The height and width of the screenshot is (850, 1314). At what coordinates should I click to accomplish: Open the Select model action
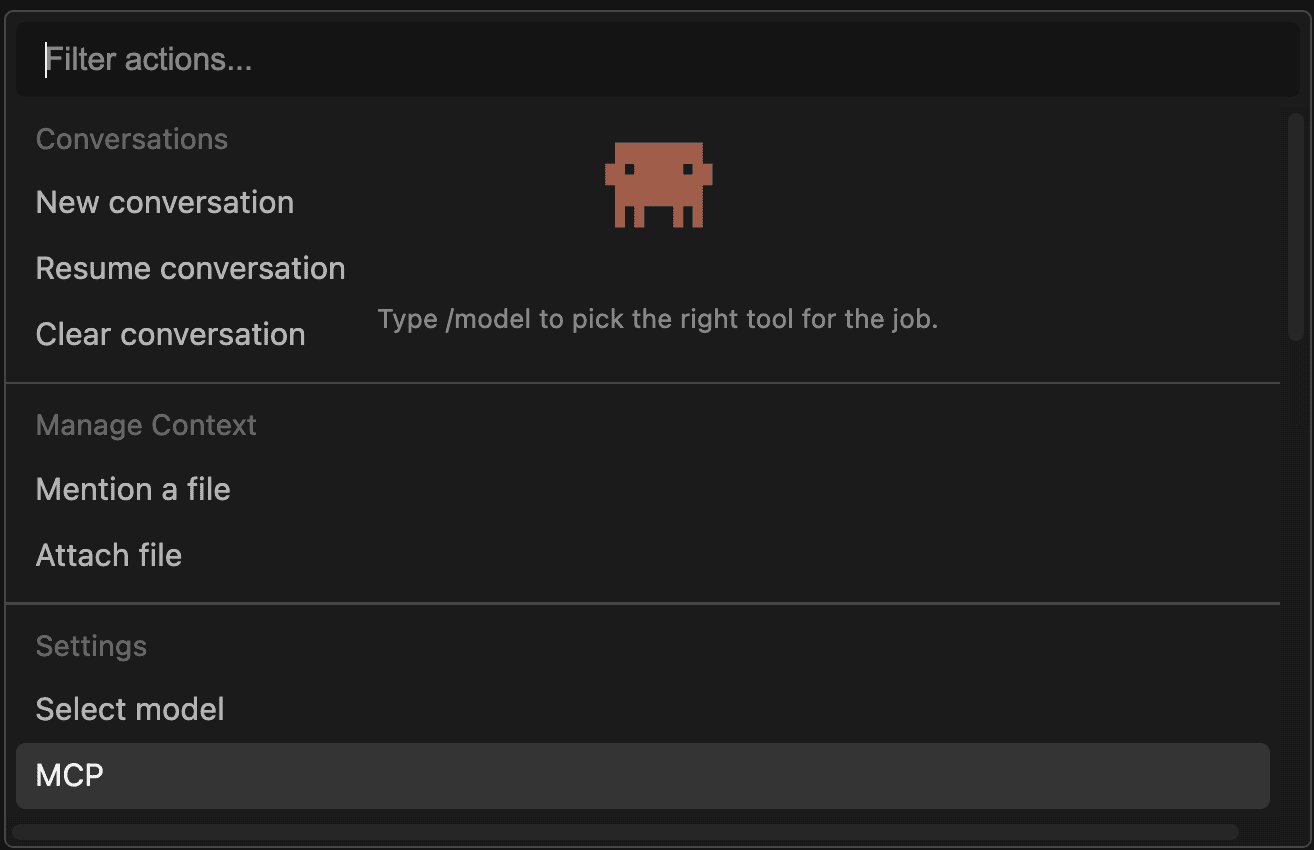[x=129, y=709]
